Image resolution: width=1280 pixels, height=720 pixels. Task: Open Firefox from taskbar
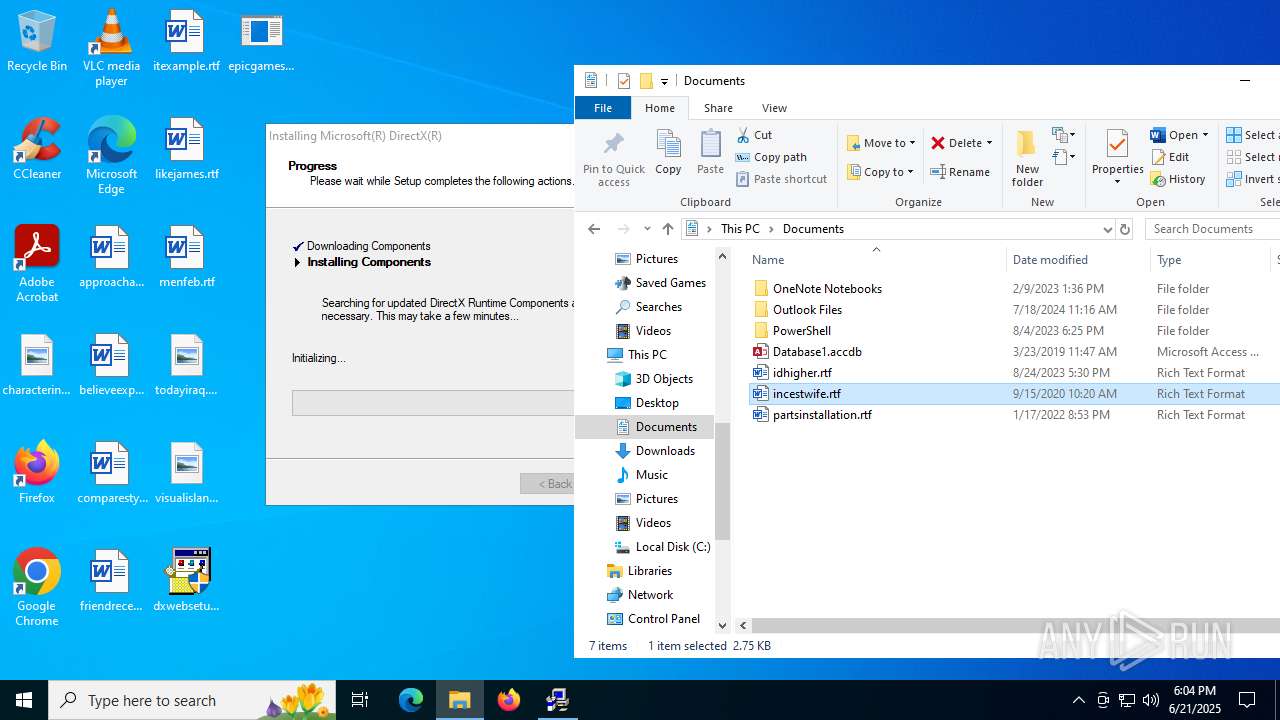click(x=509, y=700)
